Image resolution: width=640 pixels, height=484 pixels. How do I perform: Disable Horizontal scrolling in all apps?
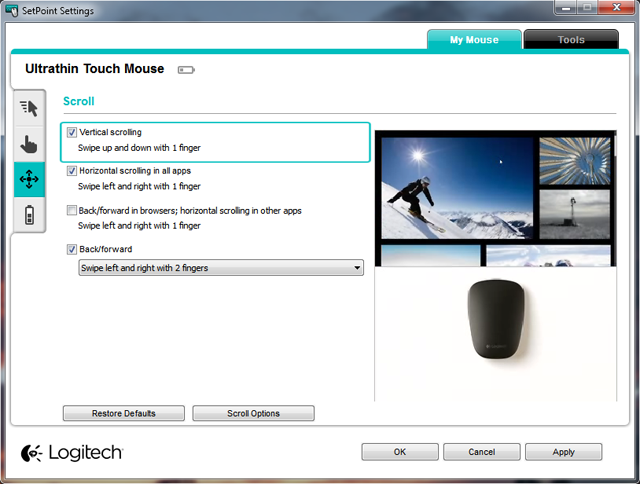point(71,171)
